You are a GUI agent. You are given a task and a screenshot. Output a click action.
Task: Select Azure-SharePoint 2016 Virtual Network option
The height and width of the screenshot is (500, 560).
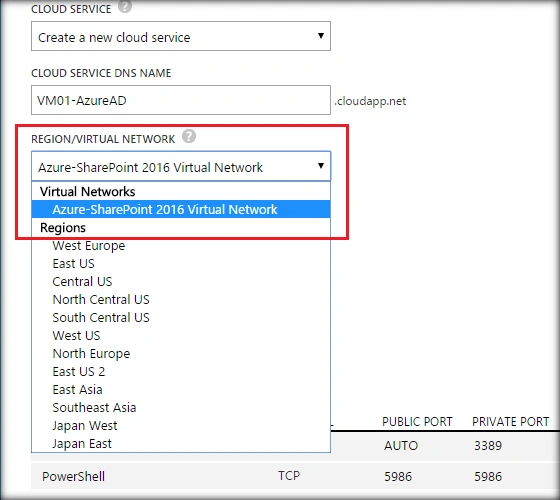[x=181, y=209]
